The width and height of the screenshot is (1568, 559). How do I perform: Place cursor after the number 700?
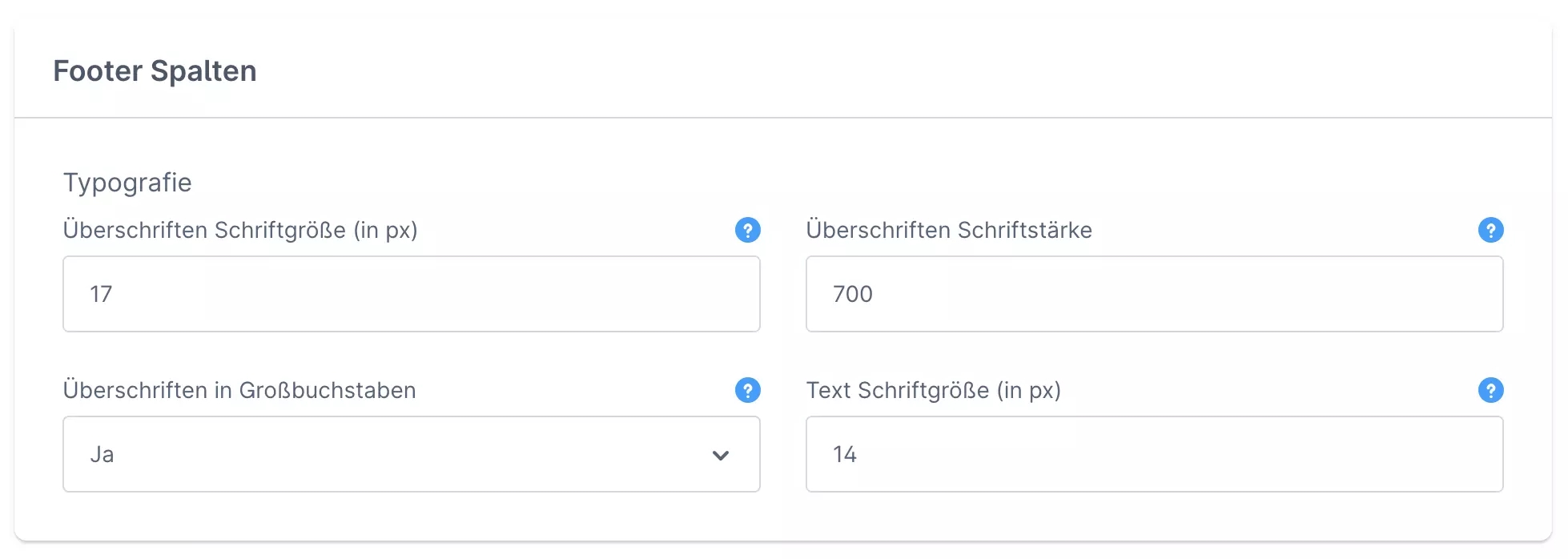point(875,295)
